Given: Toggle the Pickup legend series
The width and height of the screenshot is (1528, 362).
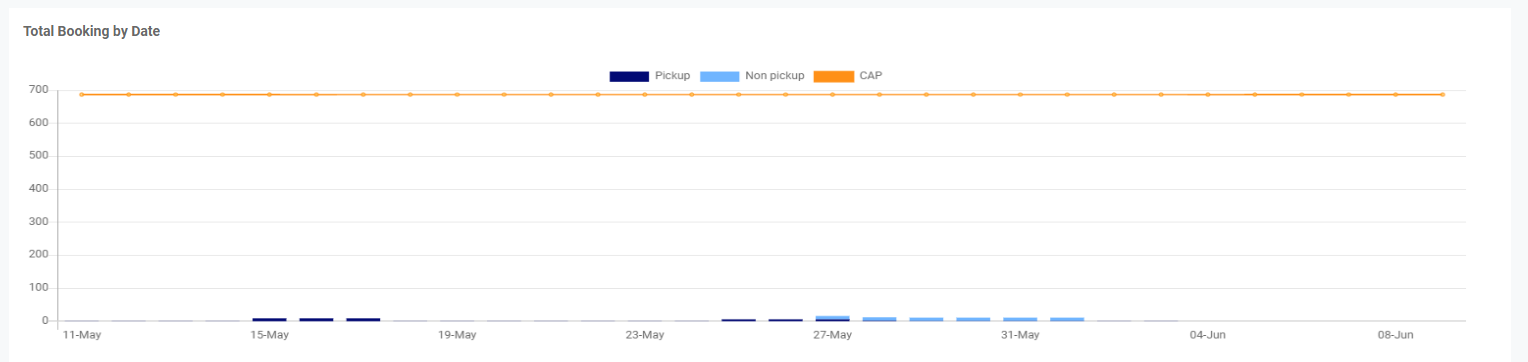Looking at the screenshot, I should 650,76.
